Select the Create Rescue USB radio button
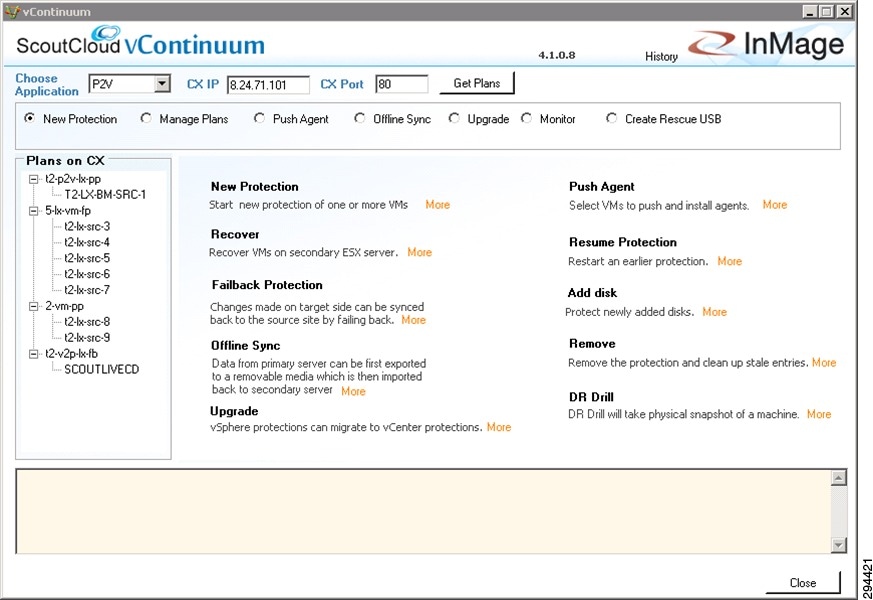Viewport: 873px width, 600px height. click(x=612, y=118)
